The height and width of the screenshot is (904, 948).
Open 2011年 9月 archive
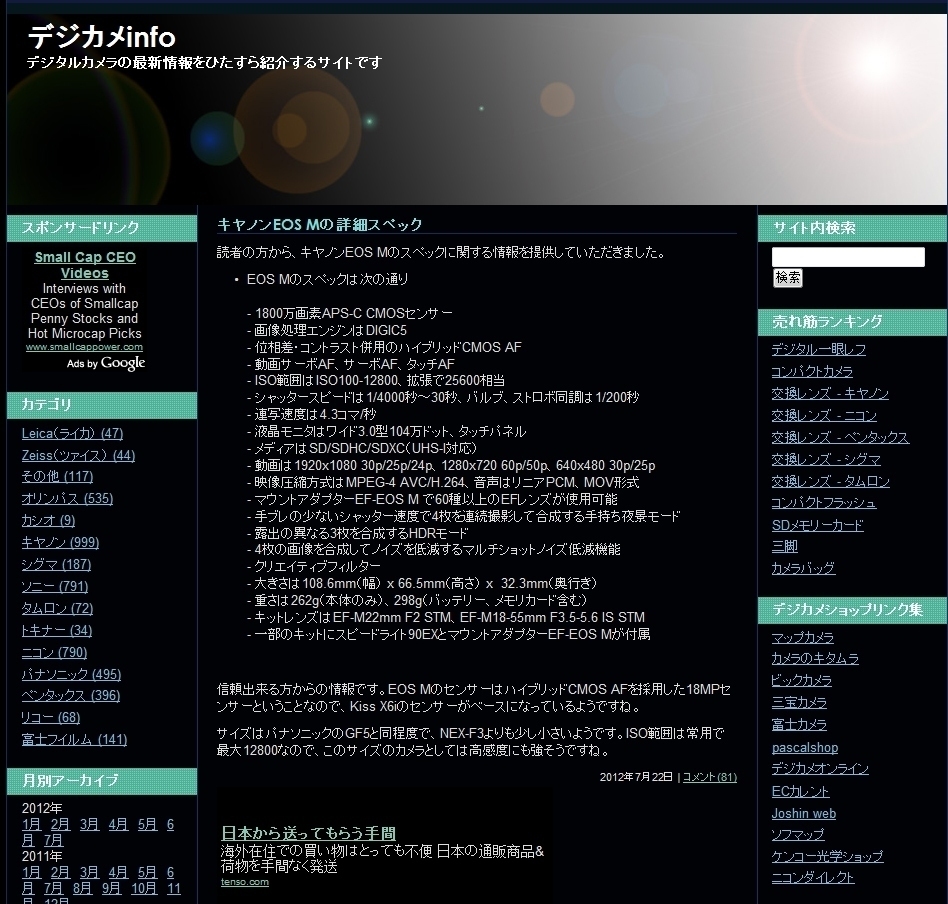point(111,888)
